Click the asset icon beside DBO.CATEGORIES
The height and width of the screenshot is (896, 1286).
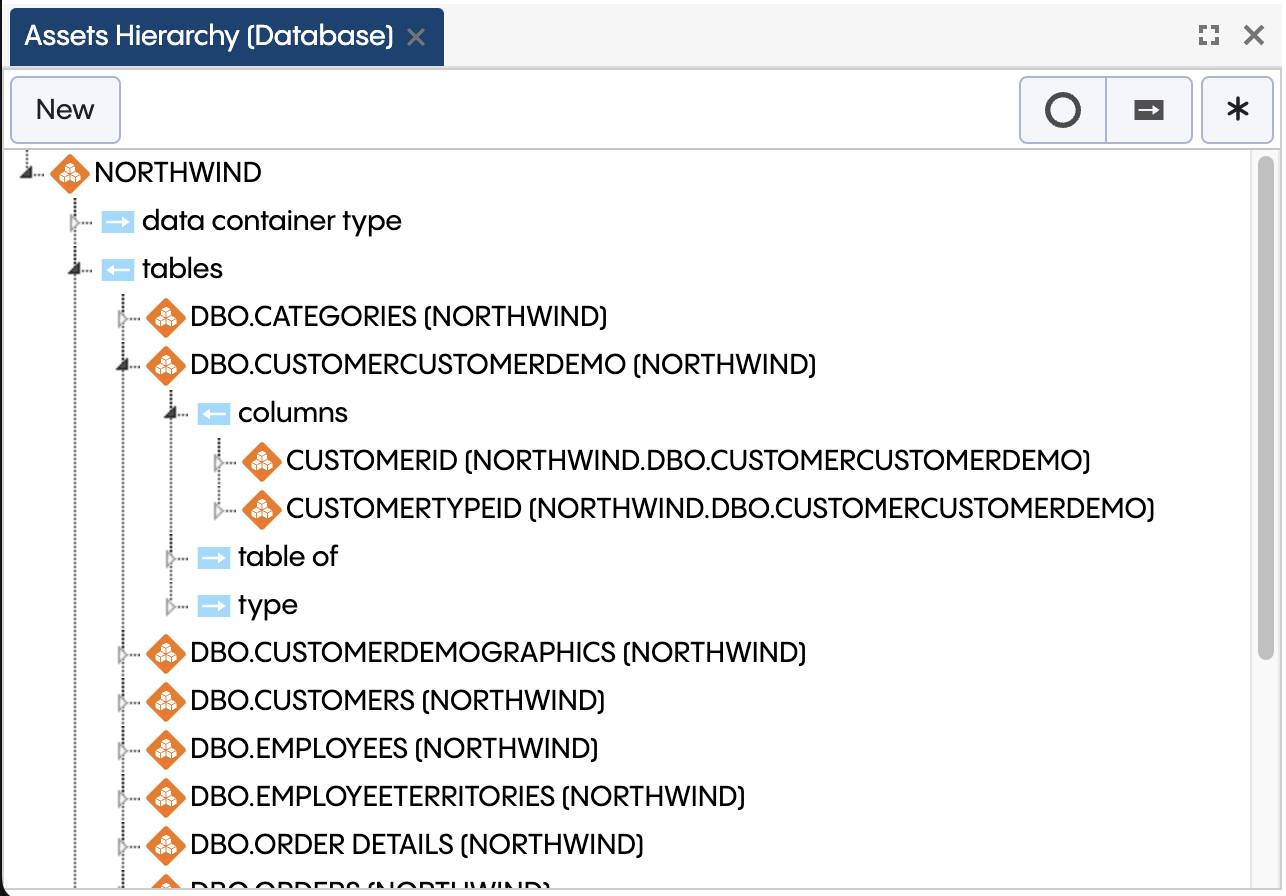[166, 316]
